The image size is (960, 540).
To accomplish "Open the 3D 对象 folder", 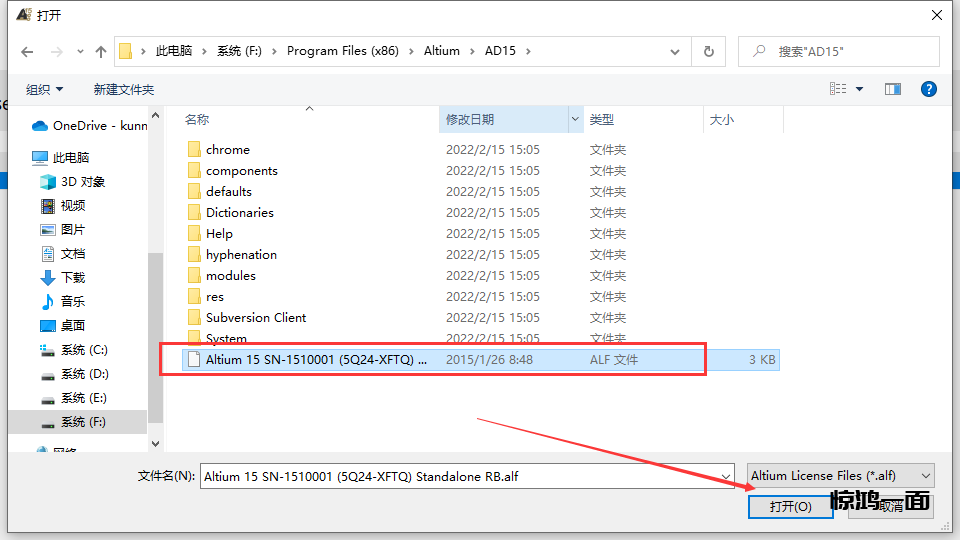I will (82, 182).
